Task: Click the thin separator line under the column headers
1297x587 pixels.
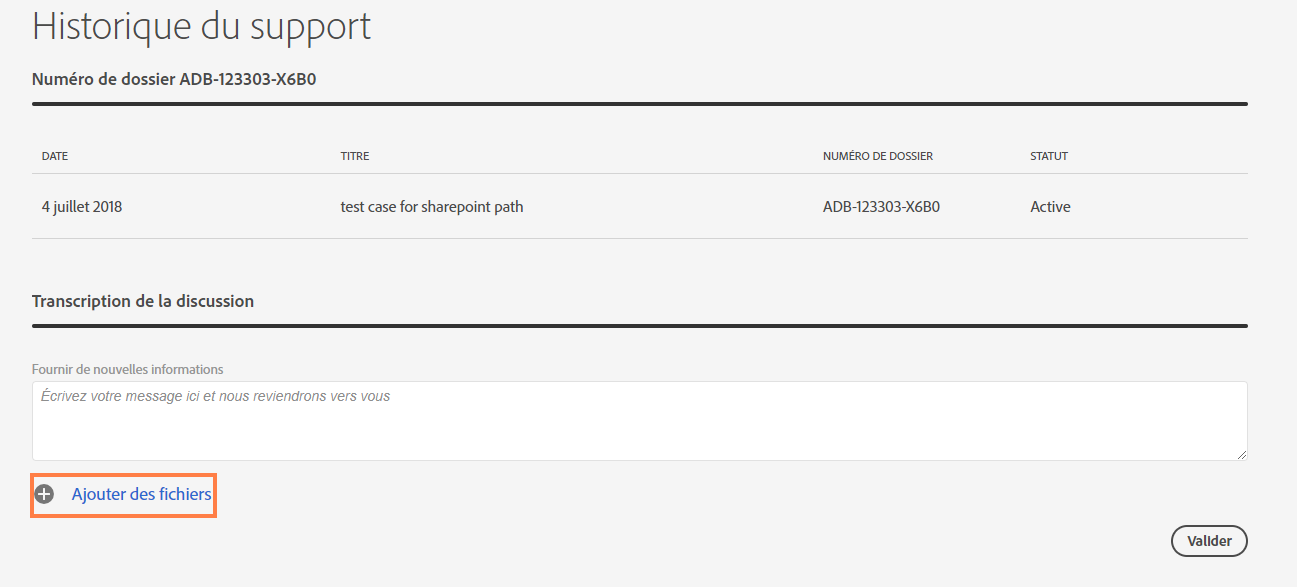Action: [639, 174]
